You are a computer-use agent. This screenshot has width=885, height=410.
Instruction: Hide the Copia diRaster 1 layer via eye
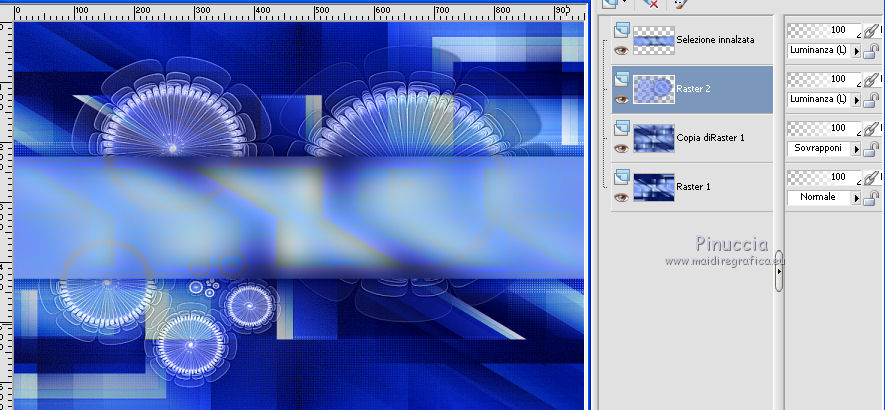point(621,148)
